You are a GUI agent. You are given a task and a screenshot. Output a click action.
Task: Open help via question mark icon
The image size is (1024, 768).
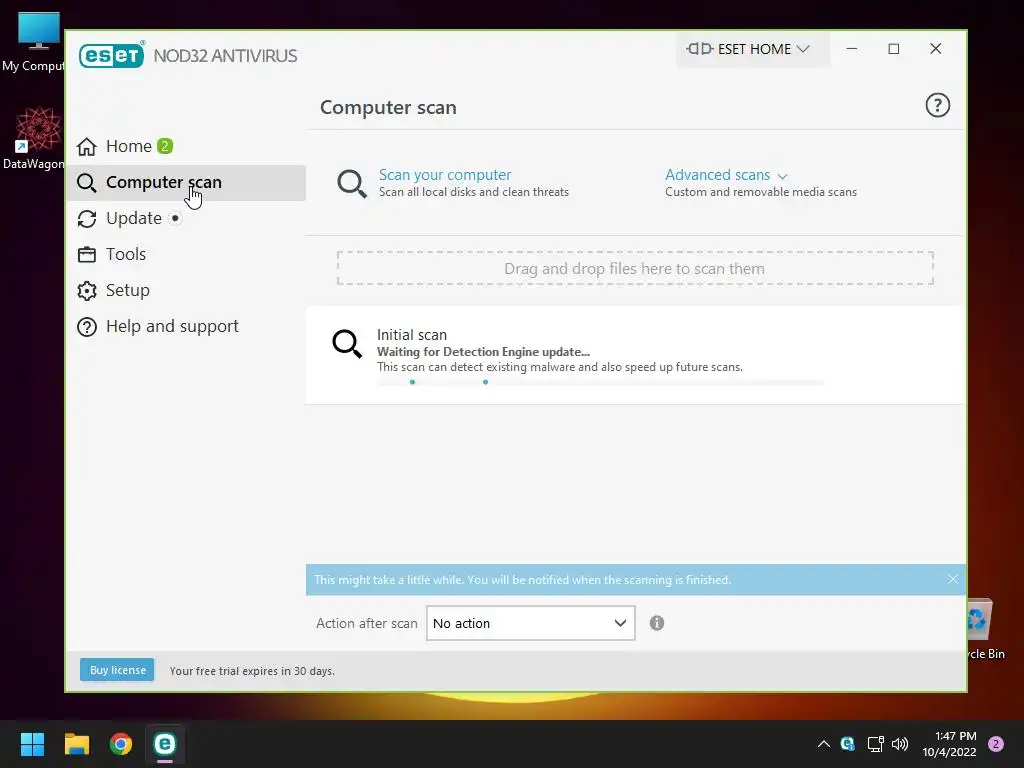(x=937, y=105)
